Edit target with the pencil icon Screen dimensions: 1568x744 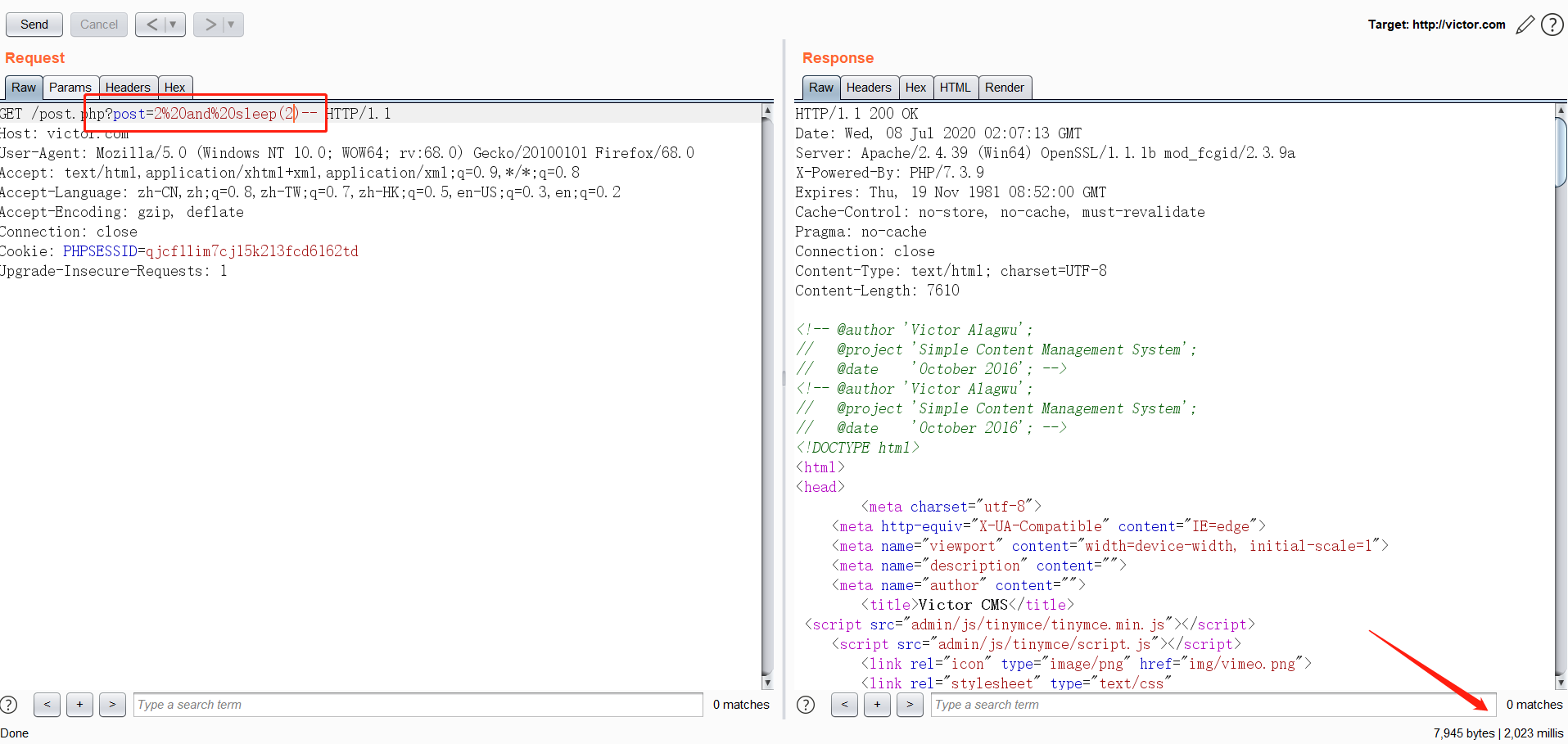(1525, 25)
